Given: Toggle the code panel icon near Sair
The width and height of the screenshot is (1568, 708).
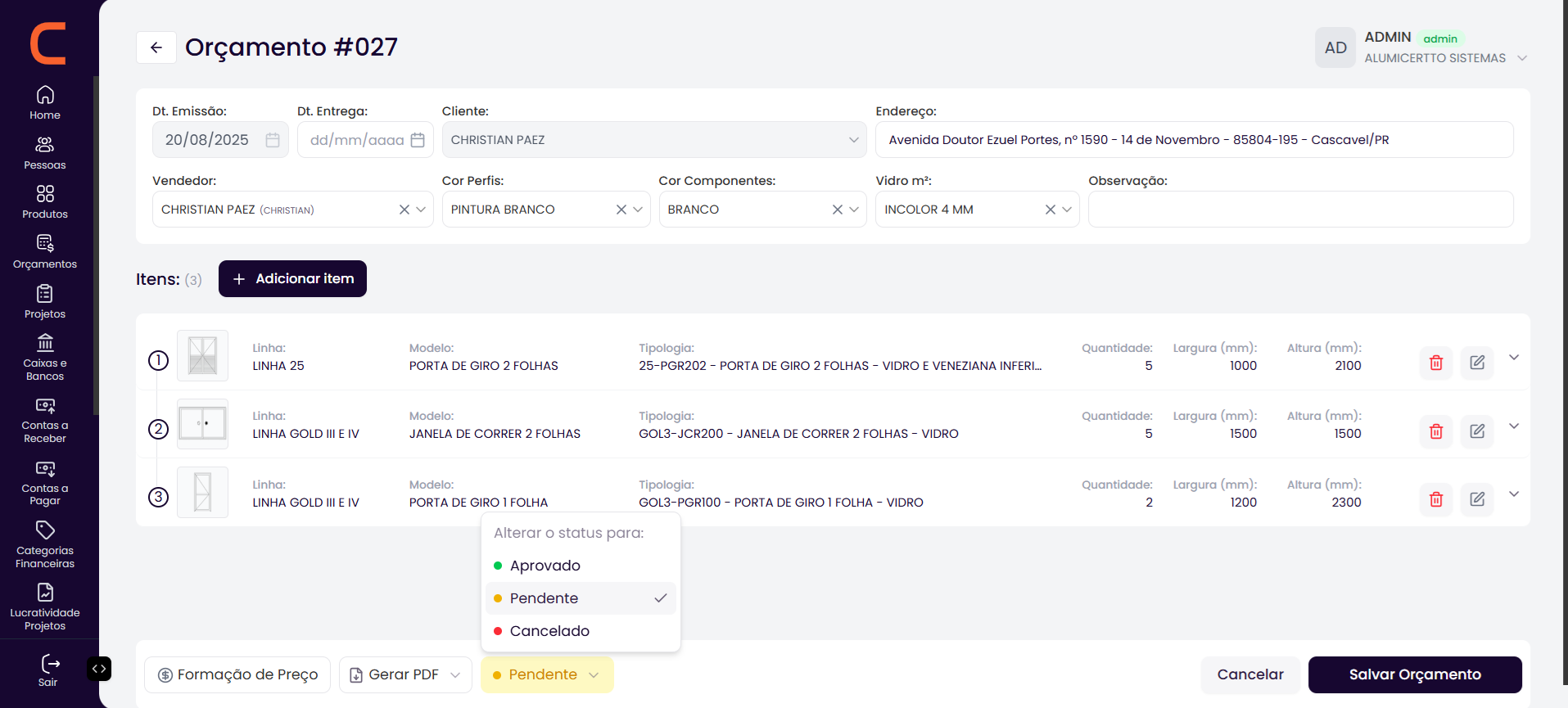Looking at the screenshot, I should coord(99,669).
